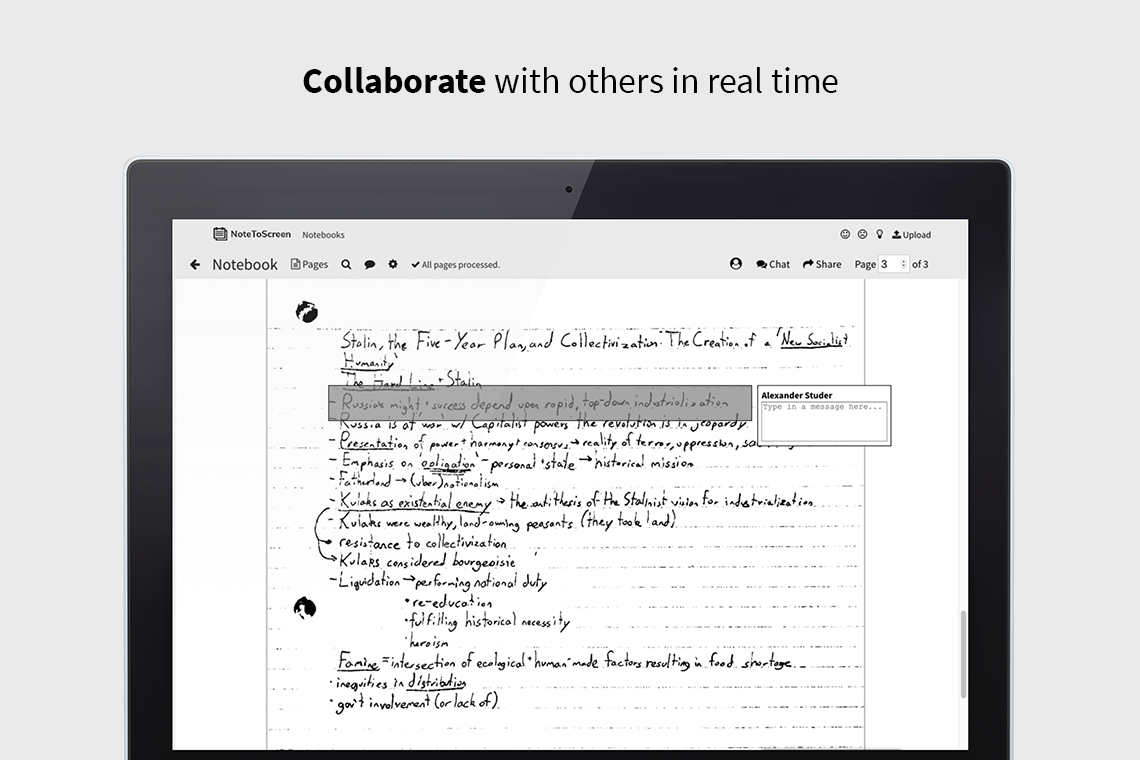Click the 'of 3' page count text
Viewport: 1140px width, 760px height.
(x=920, y=264)
